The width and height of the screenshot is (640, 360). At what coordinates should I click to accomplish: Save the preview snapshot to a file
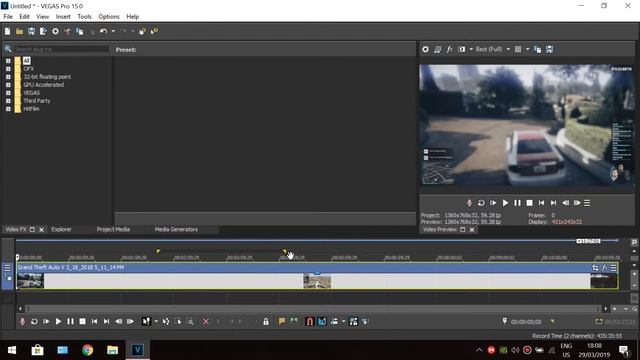pos(549,49)
